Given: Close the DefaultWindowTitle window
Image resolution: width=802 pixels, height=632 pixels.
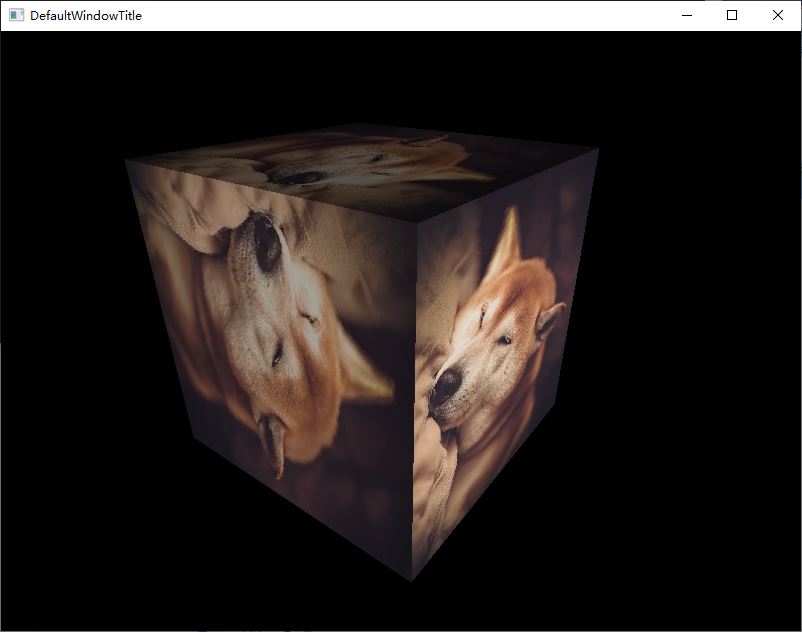Looking at the screenshot, I should 777,15.
